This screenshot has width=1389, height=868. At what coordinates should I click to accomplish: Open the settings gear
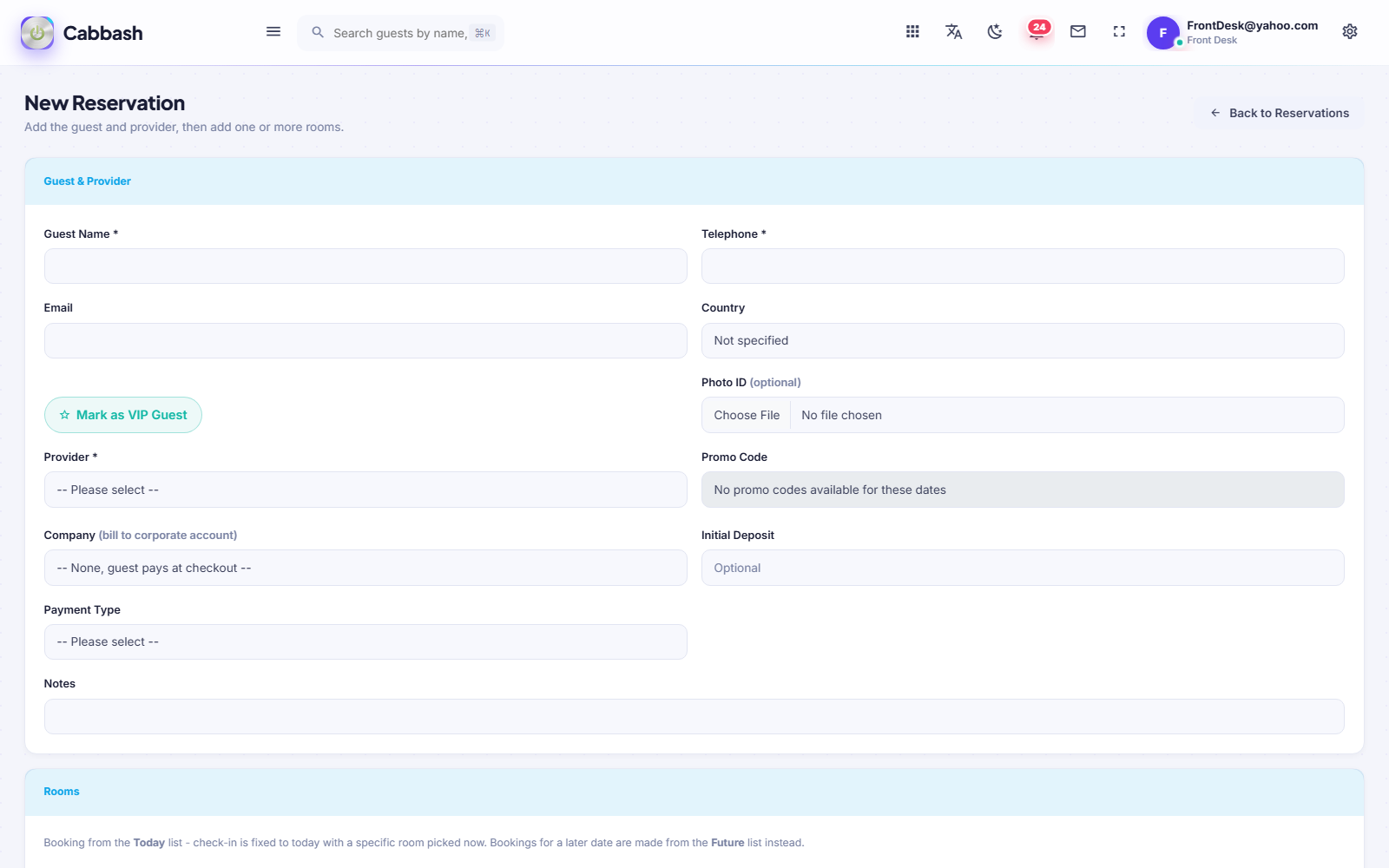(x=1350, y=32)
